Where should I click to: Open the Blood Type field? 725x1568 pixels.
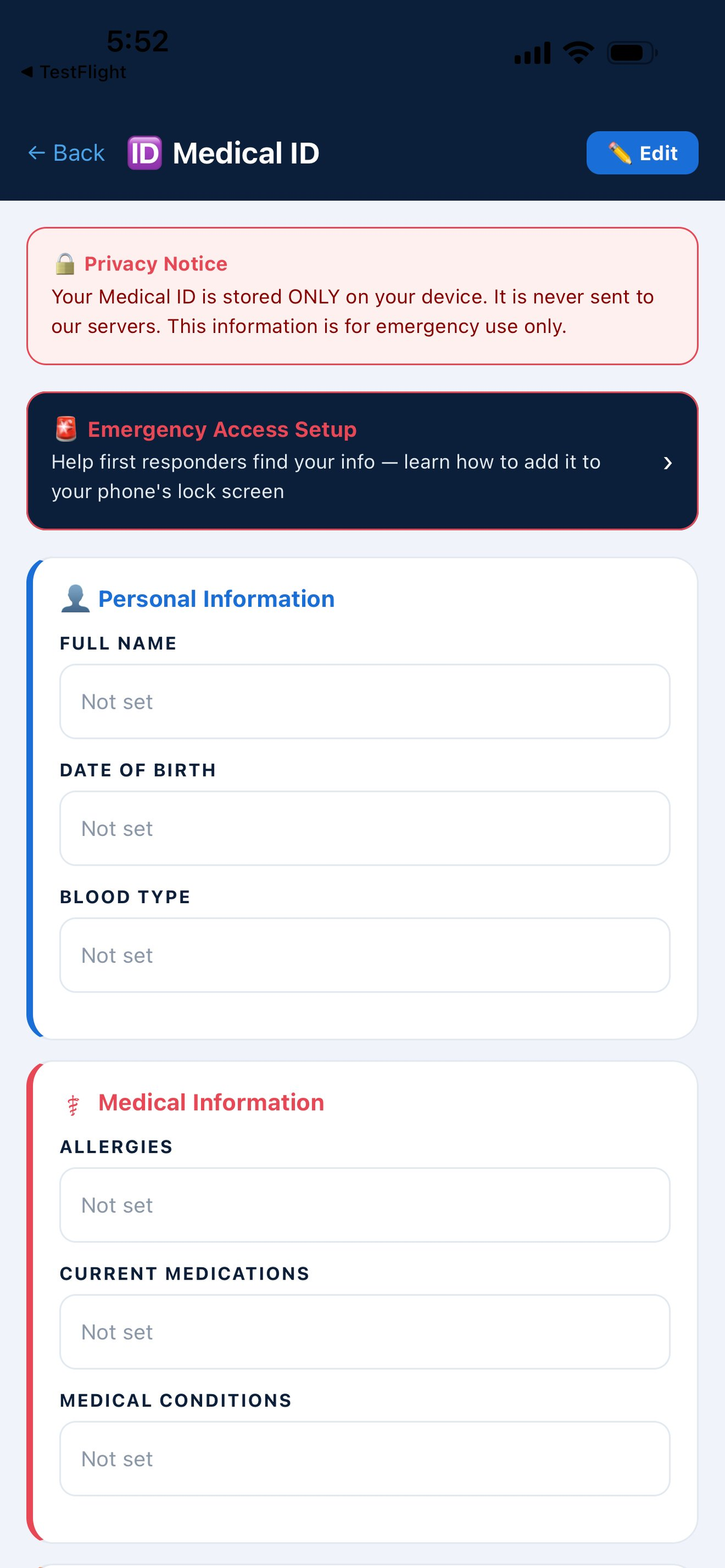pyautogui.click(x=365, y=955)
